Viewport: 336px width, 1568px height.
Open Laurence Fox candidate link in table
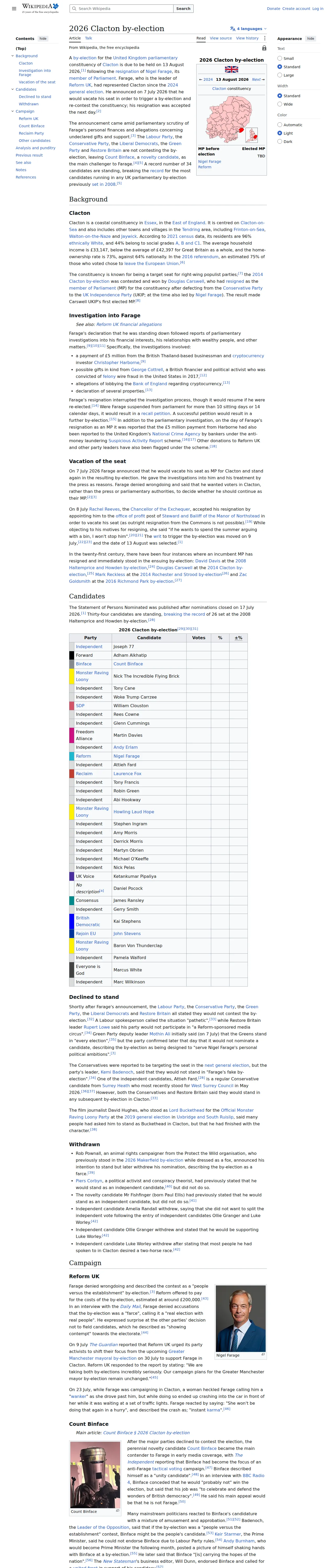(x=127, y=774)
